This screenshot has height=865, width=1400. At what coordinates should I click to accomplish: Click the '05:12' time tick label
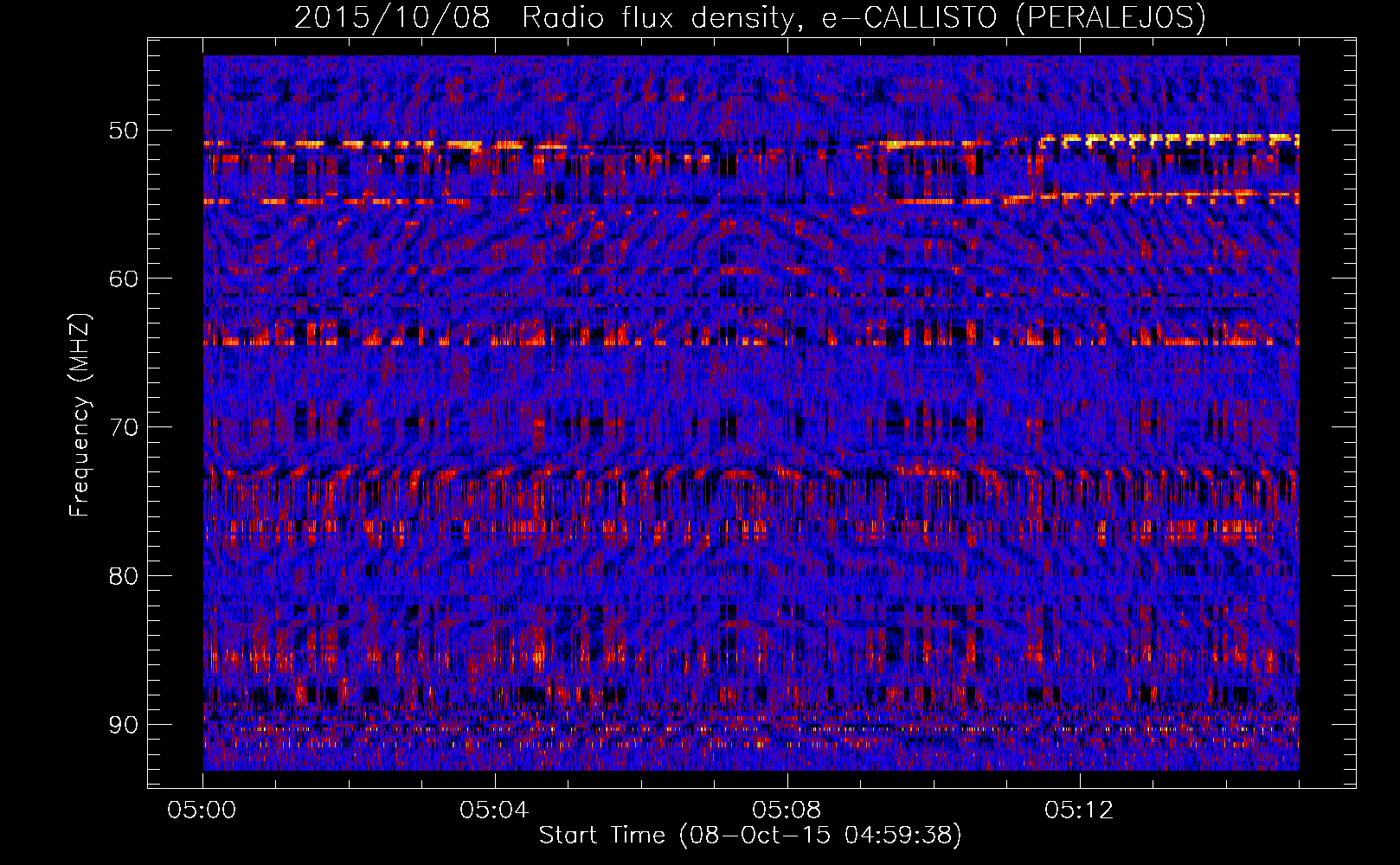point(1079,811)
